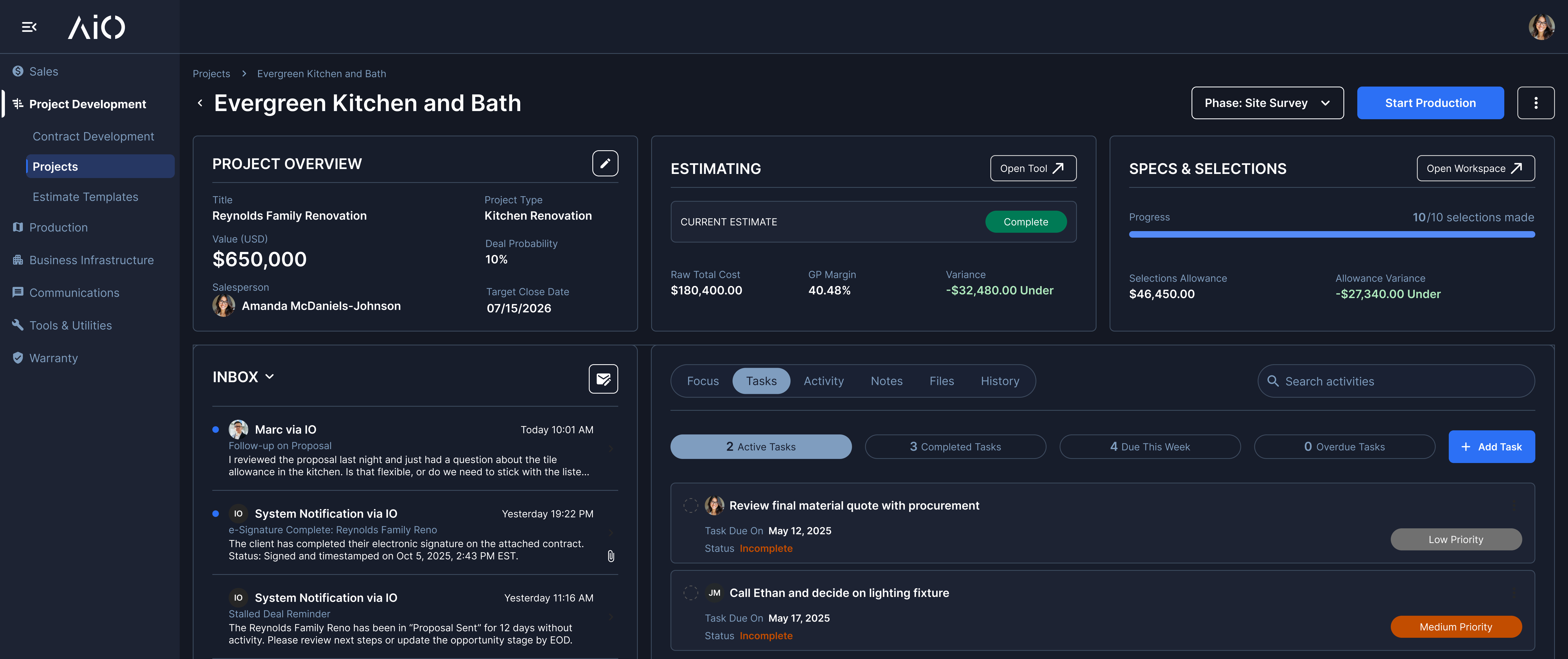The image size is (1568, 659).
Task: Click the Production sidebar icon
Action: (18, 227)
